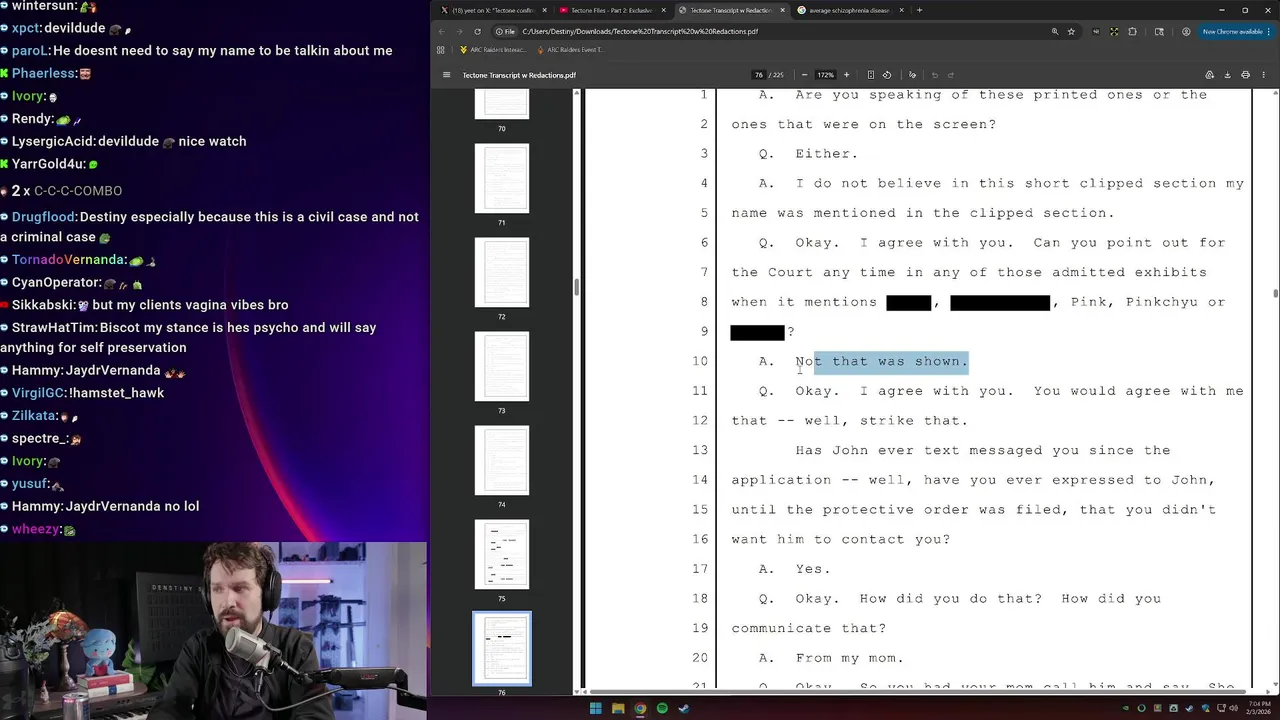Click the PDF title 'Tectone Transcript w Redactions.pdf'

[519, 75]
